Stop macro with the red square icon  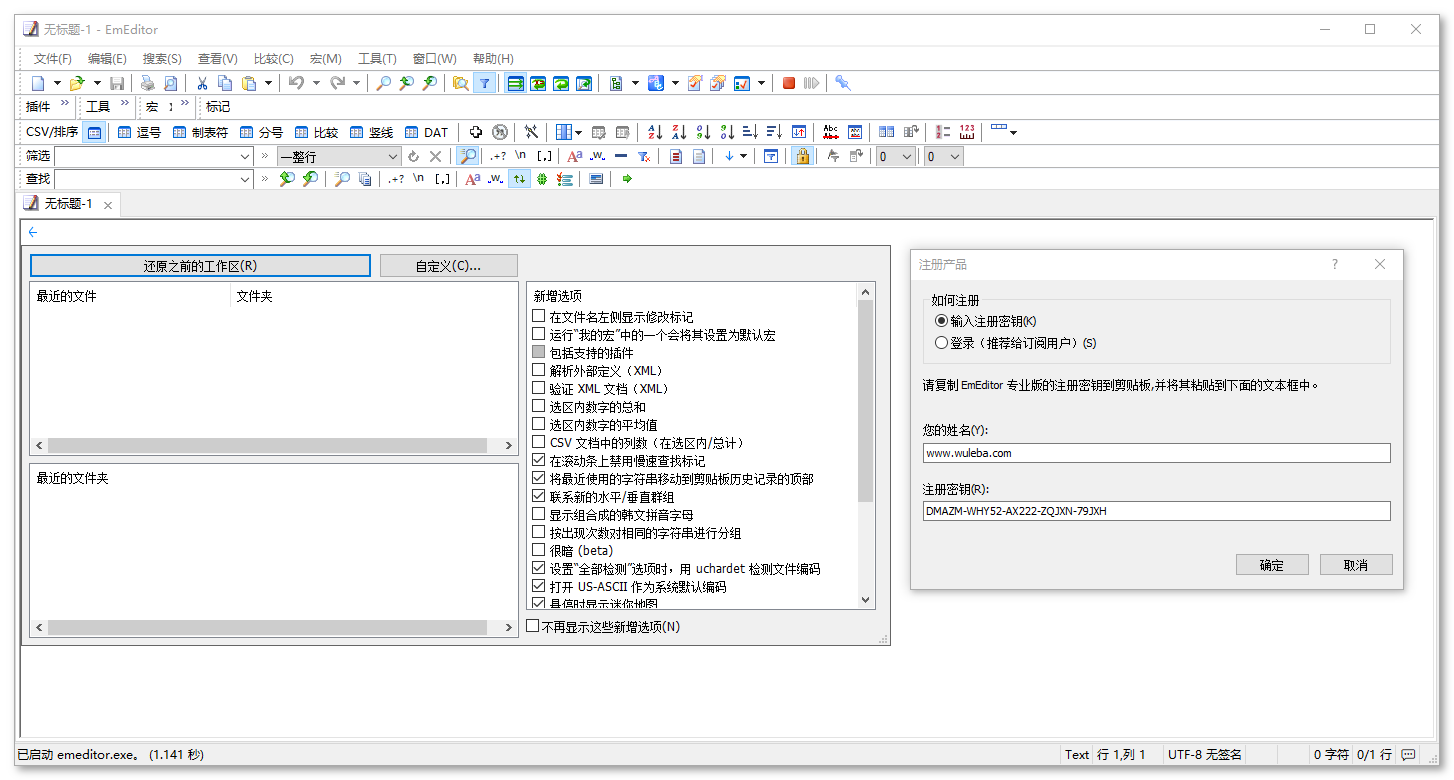[789, 83]
